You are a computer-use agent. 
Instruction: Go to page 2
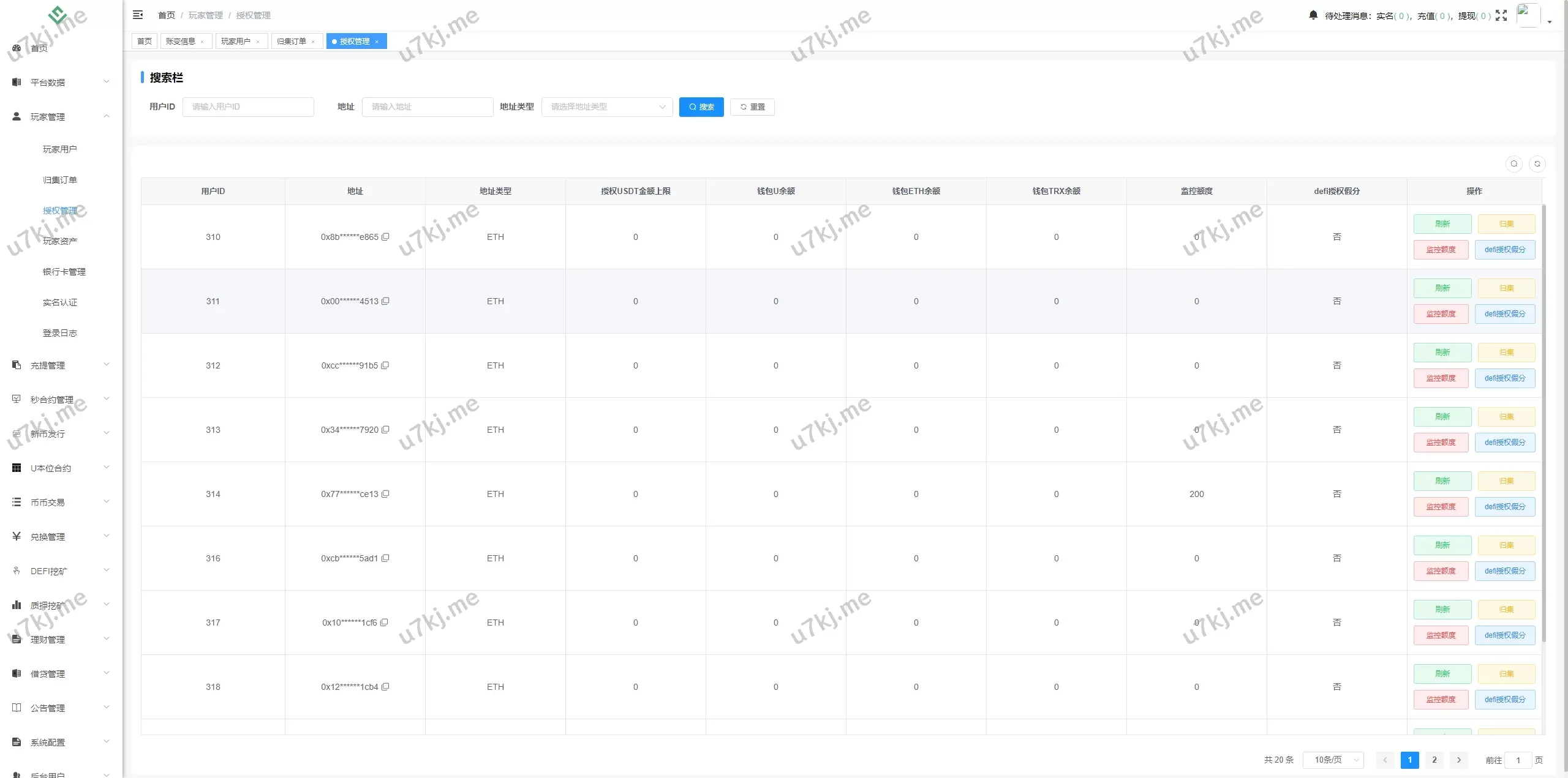(x=1434, y=760)
